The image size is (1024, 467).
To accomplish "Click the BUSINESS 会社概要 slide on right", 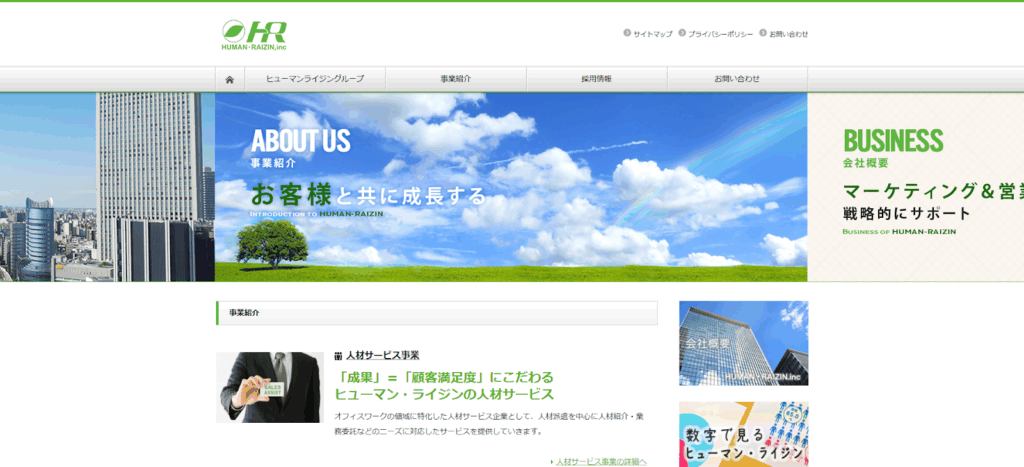I will pos(915,187).
